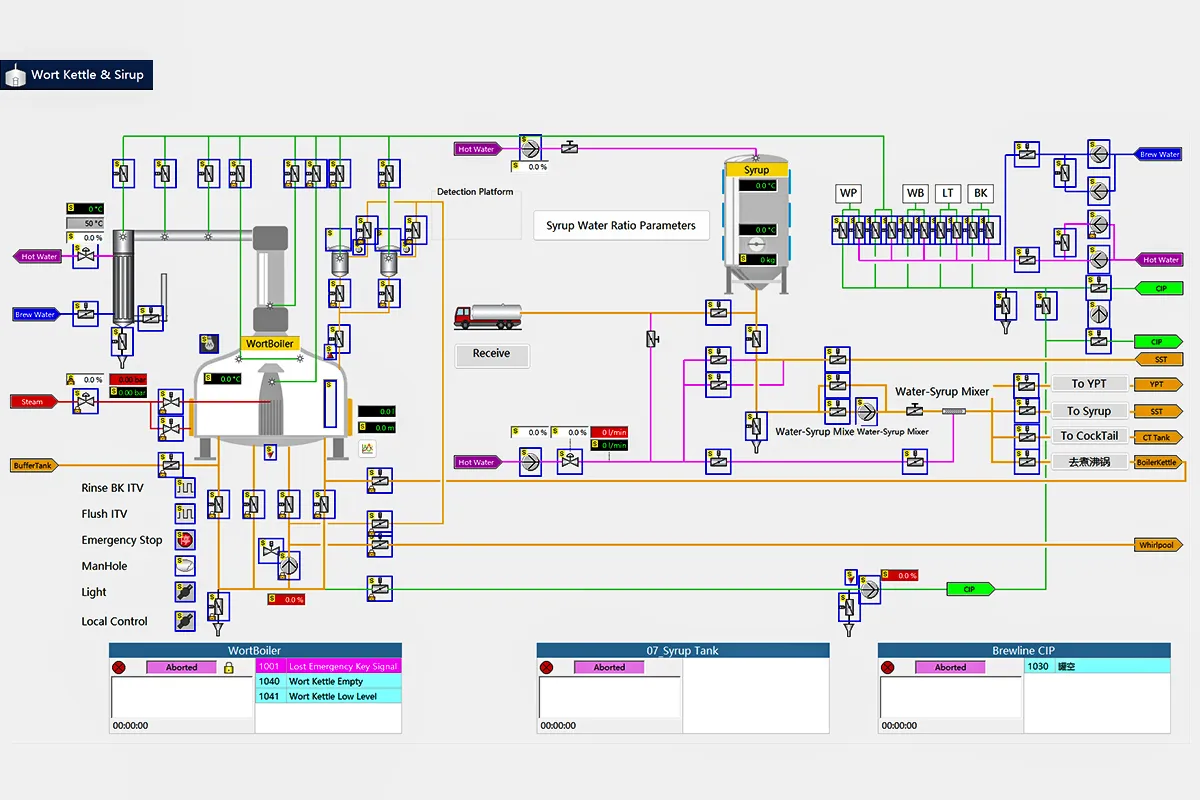Click the ManHole status icon

pyautogui.click(x=185, y=566)
